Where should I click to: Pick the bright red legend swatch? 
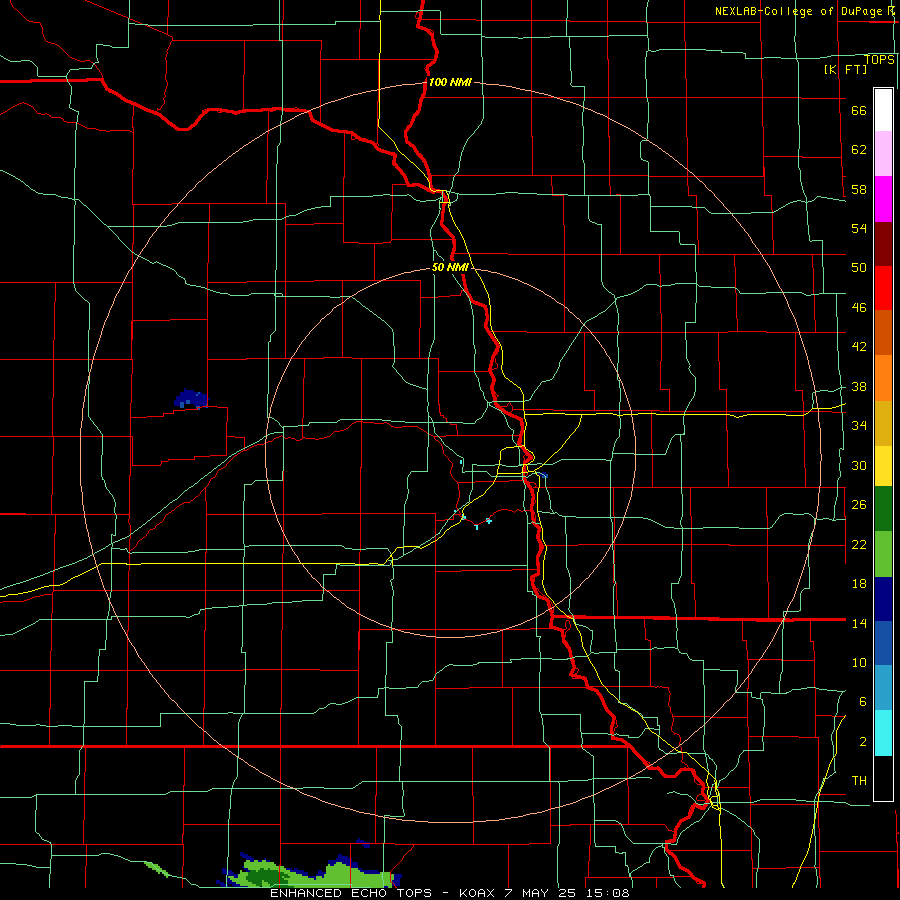tap(883, 288)
